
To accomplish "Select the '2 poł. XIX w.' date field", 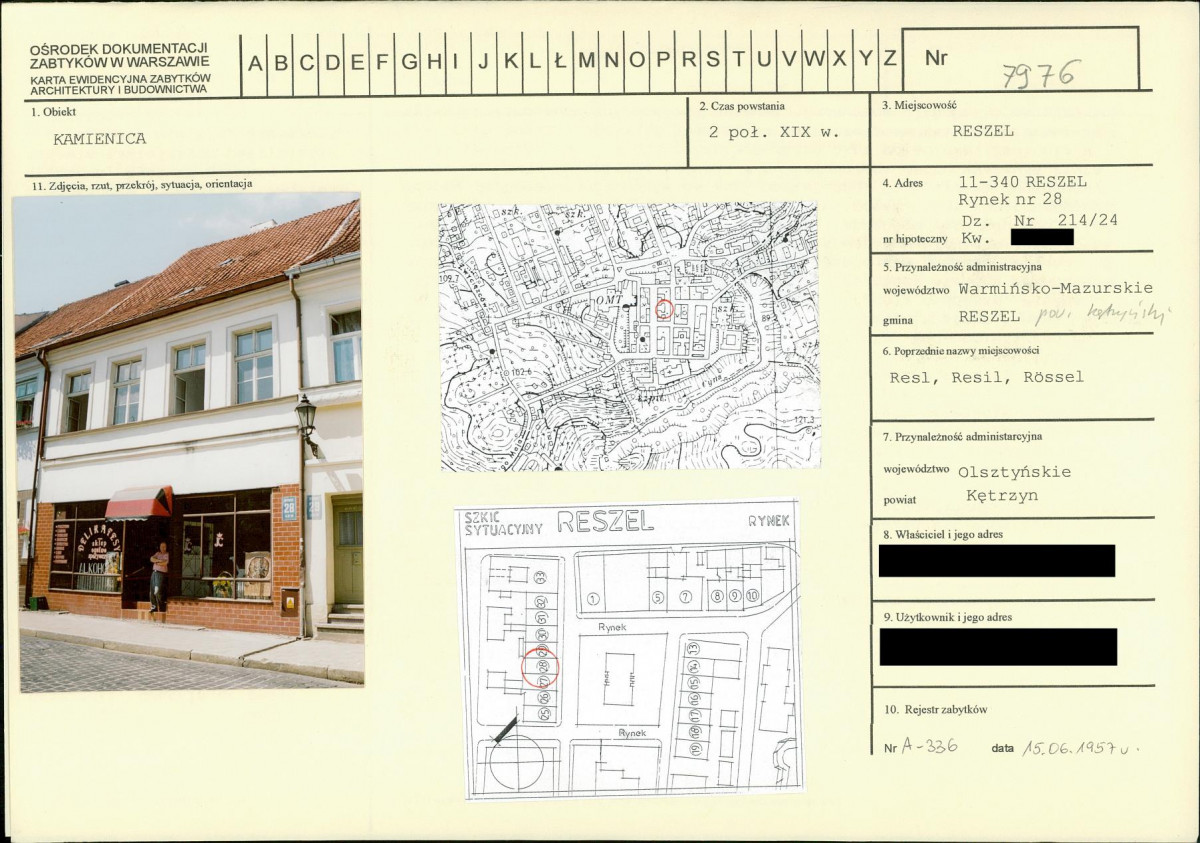I will point(774,131).
